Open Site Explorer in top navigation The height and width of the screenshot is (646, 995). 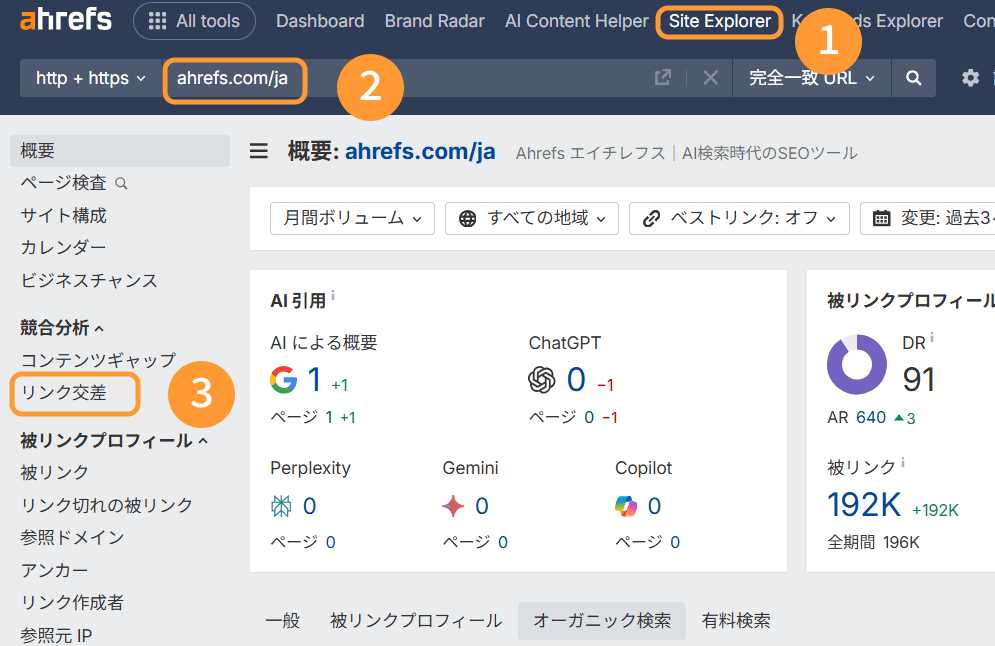point(720,21)
